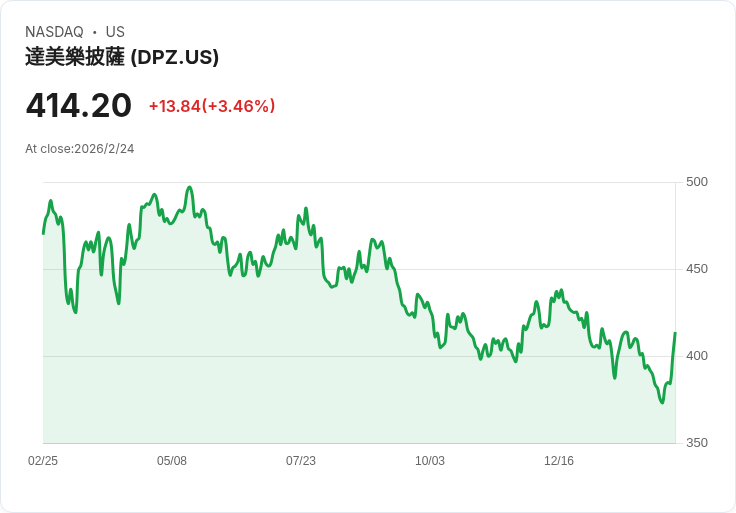
Task: Click the NASDAQ exchange label
Action: [x=54, y=31]
